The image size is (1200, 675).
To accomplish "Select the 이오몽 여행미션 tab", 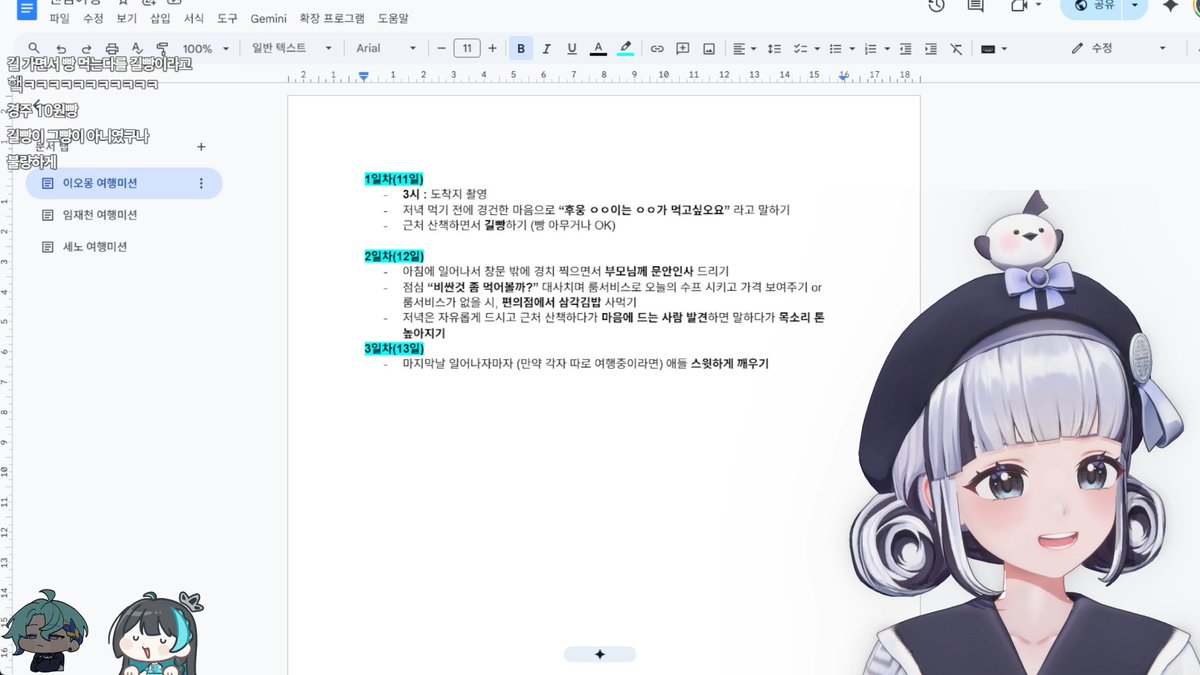I will [x=124, y=183].
